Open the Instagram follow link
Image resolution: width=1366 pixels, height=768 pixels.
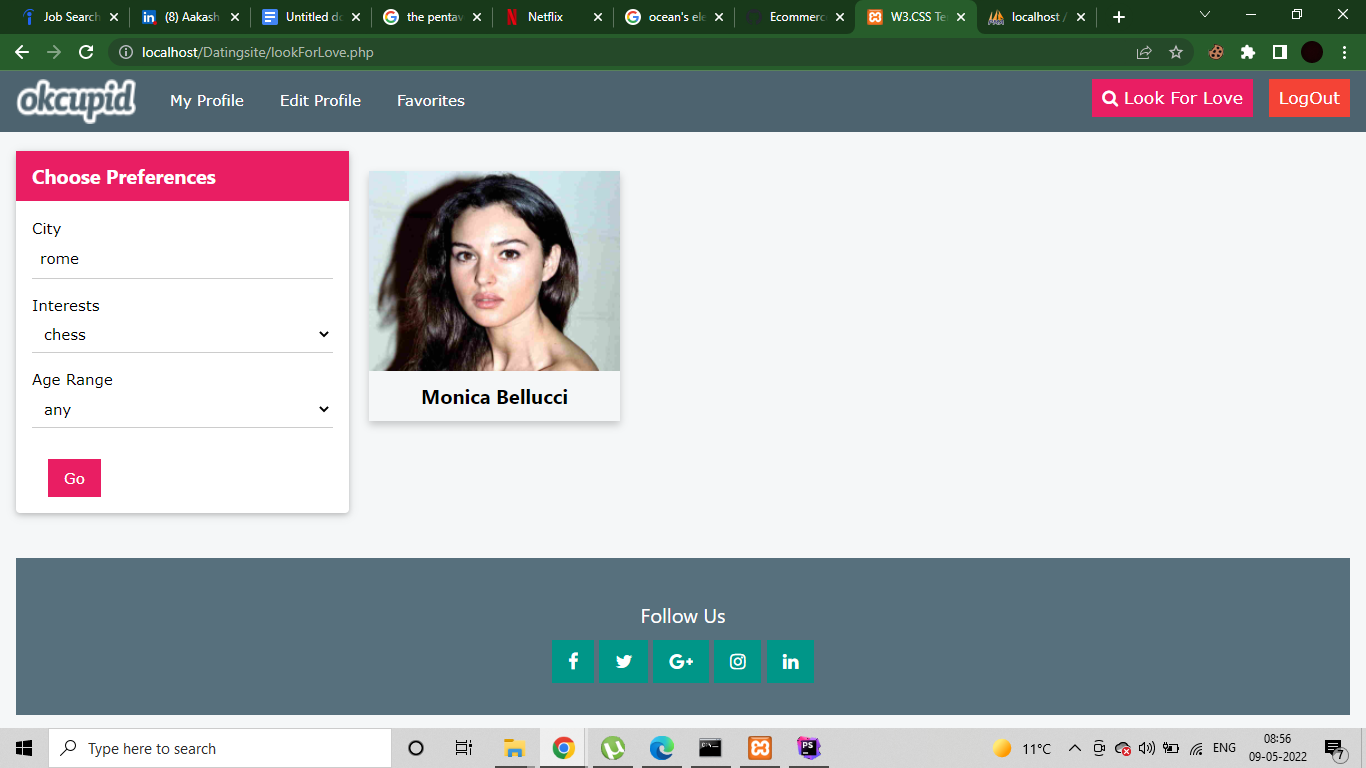tap(737, 661)
